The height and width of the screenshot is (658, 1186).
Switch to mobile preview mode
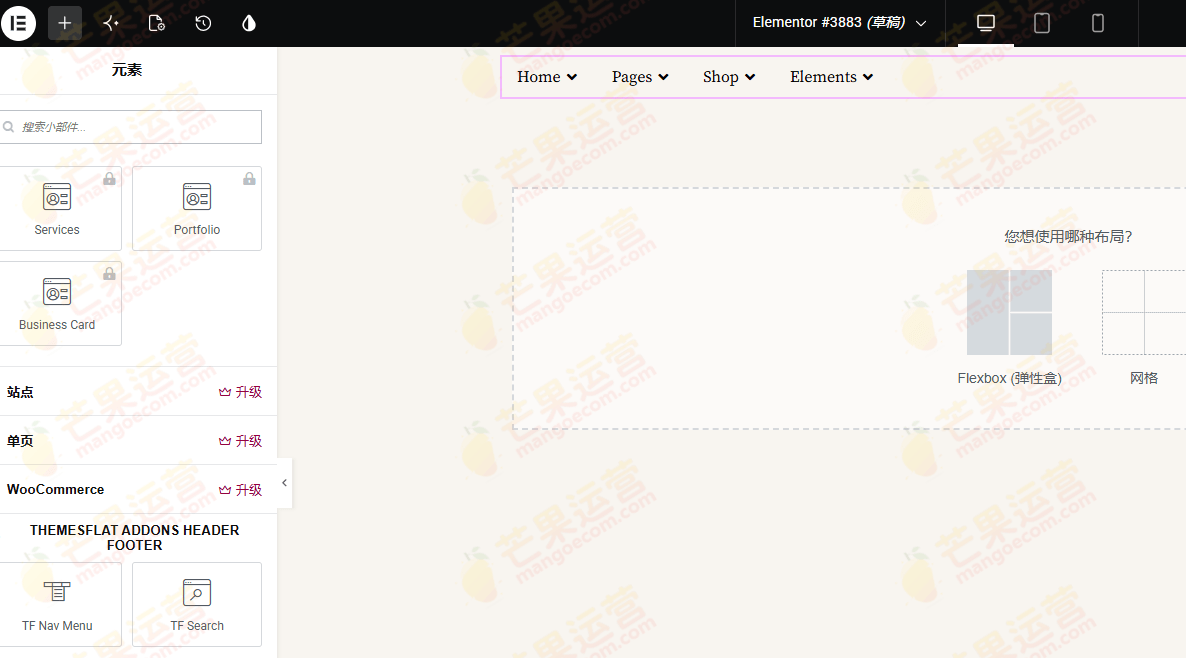click(1098, 23)
